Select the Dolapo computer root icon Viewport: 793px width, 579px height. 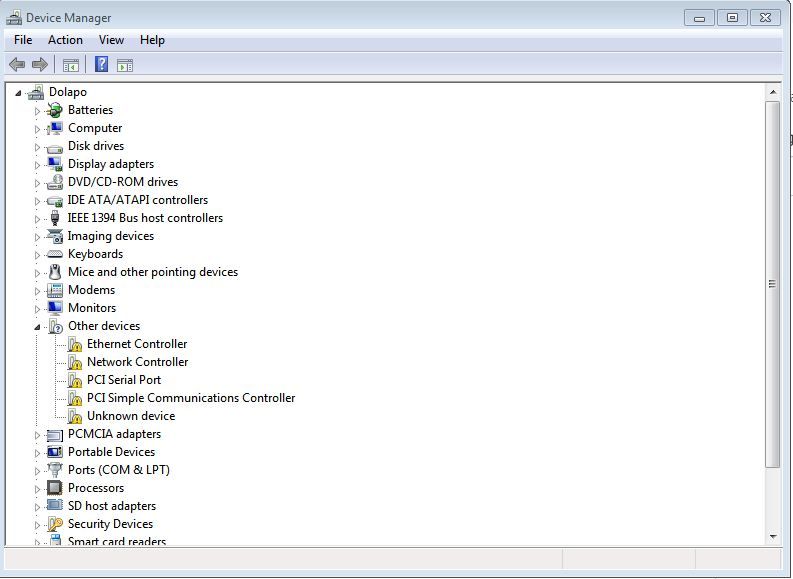(36, 92)
